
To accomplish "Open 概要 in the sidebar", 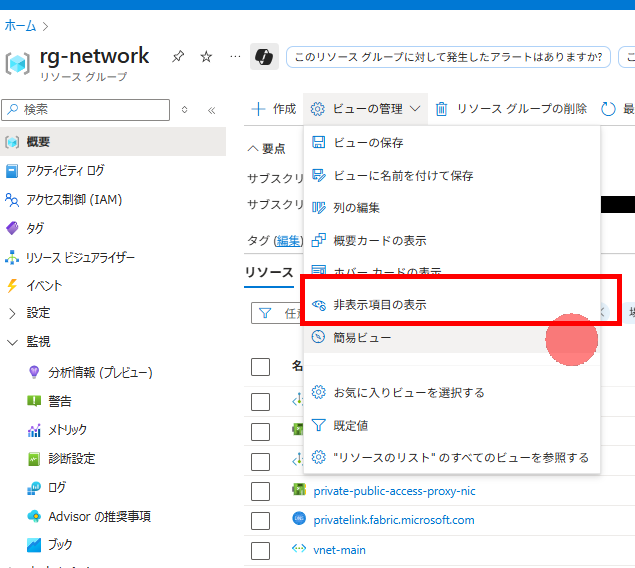I will (113, 142).
